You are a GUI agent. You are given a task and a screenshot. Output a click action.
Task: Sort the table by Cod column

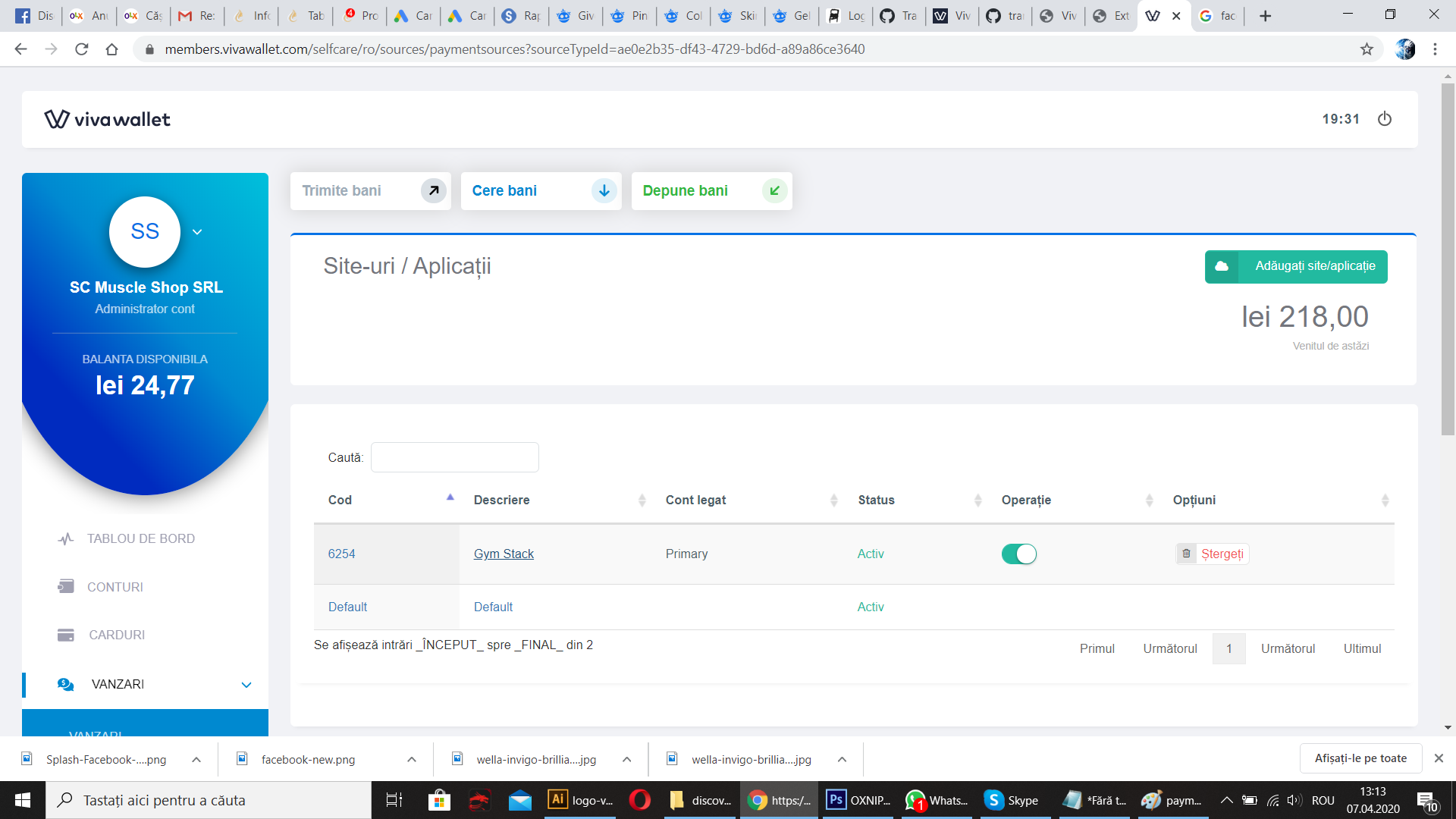pyautogui.click(x=386, y=500)
